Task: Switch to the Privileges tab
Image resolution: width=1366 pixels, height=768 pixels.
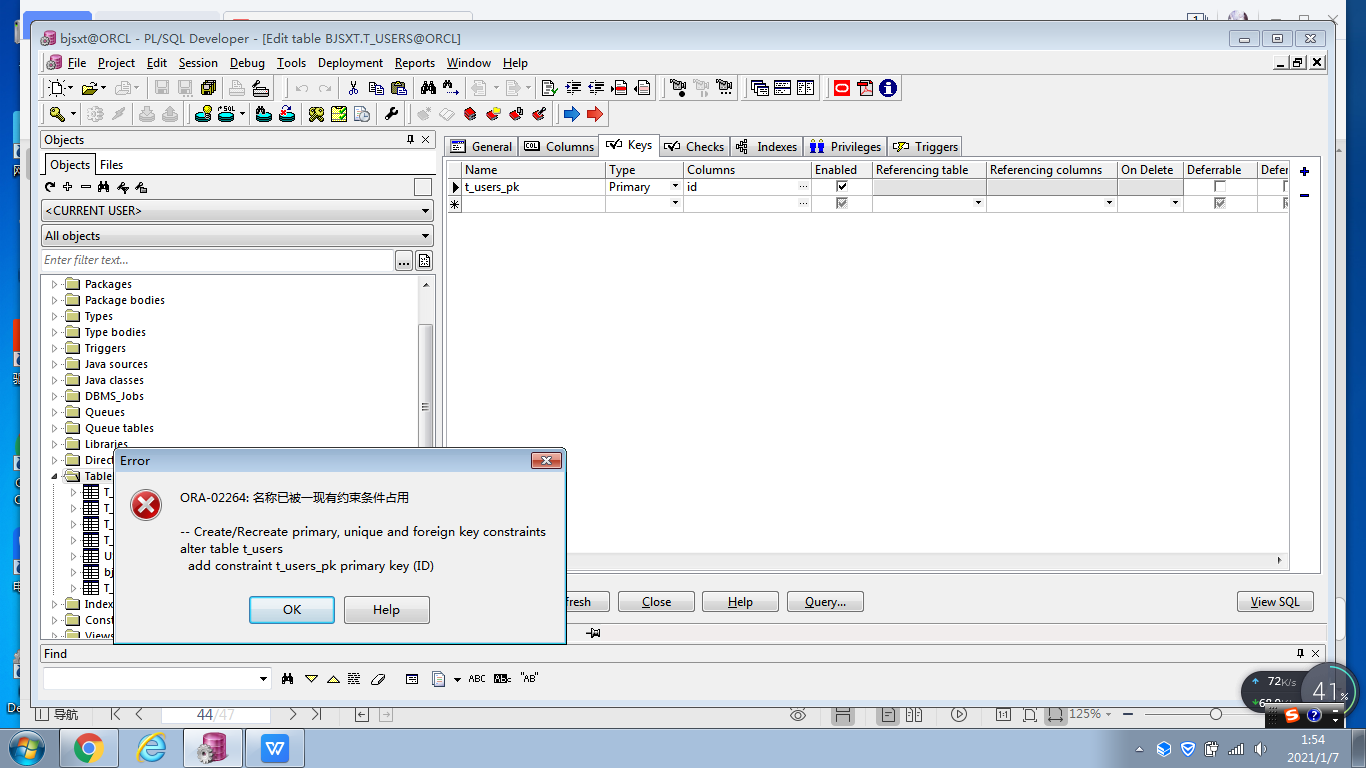Action: (x=845, y=146)
